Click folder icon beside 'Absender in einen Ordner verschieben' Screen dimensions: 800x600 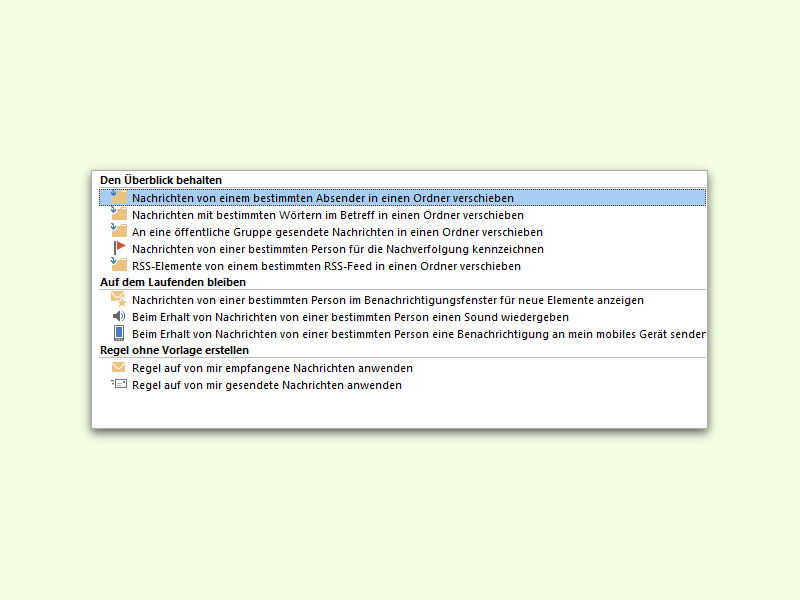pos(119,197)
